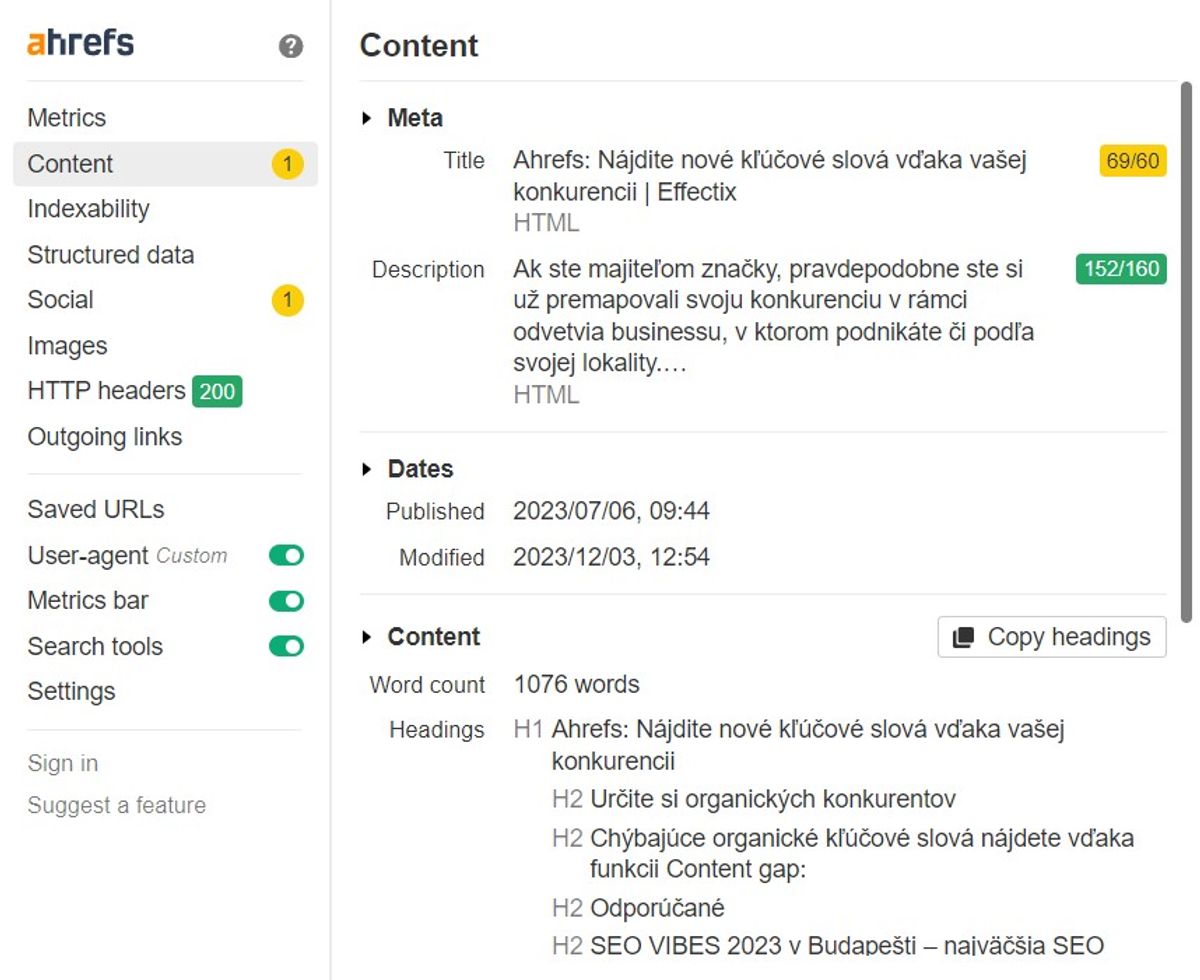1200x980 pixels.
Task: Open the HTTP headers section
Action: (106, 391)
